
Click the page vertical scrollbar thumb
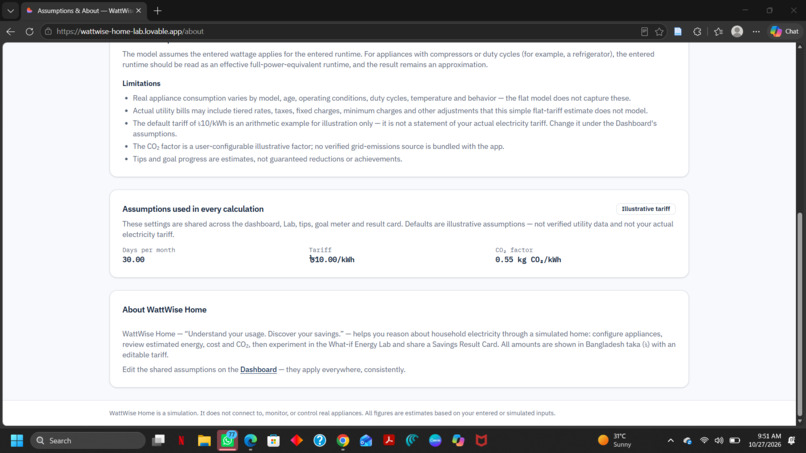click(799, 314)
